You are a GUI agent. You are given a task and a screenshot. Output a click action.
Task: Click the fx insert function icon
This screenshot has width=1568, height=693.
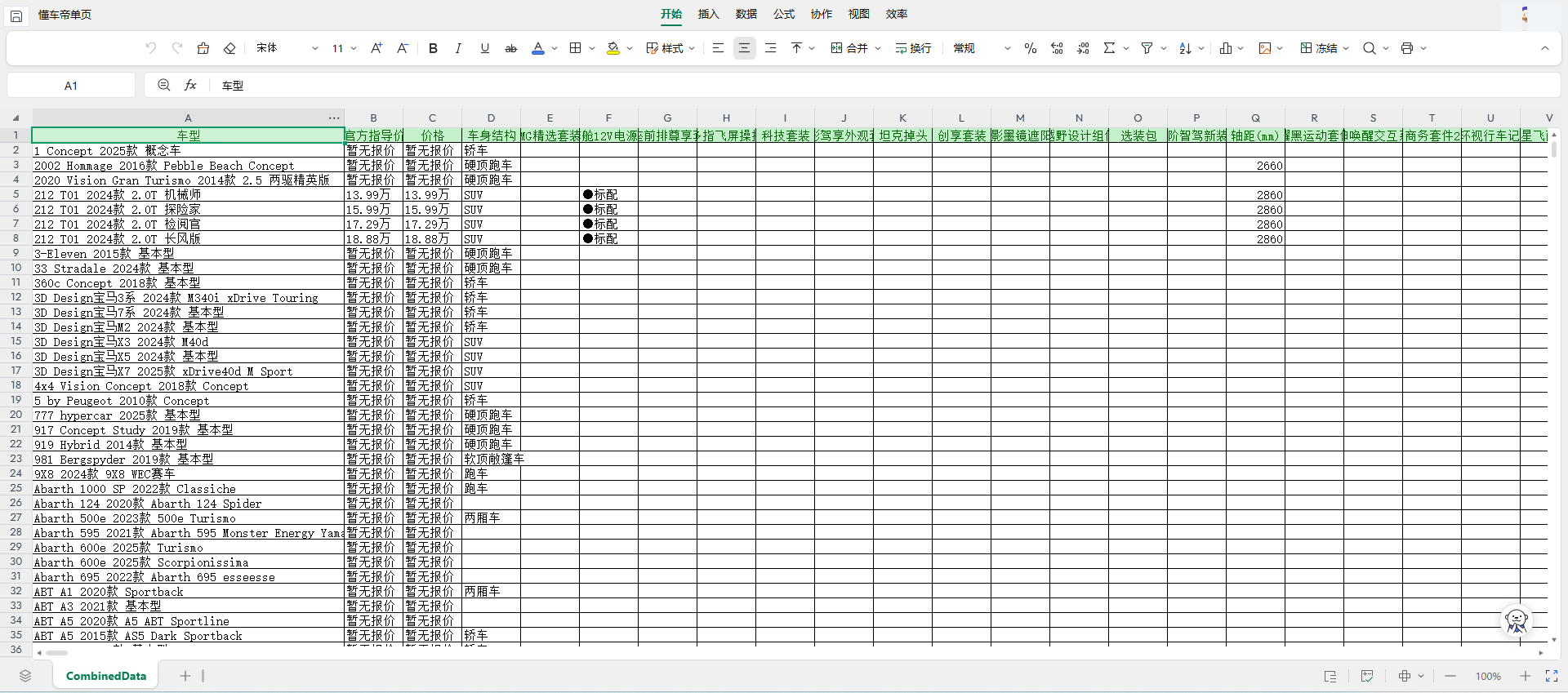pos(190,85)
